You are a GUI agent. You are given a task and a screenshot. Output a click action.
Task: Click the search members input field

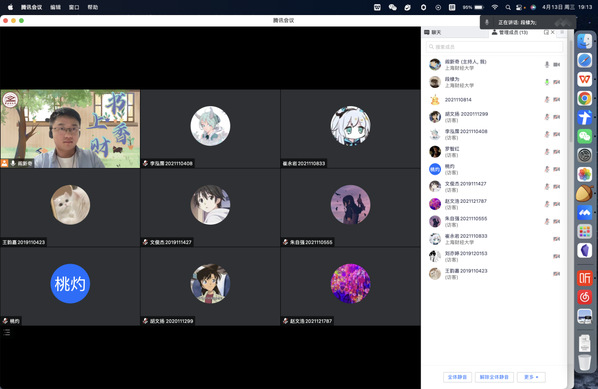pyautogui.click(x=494, y=47)
